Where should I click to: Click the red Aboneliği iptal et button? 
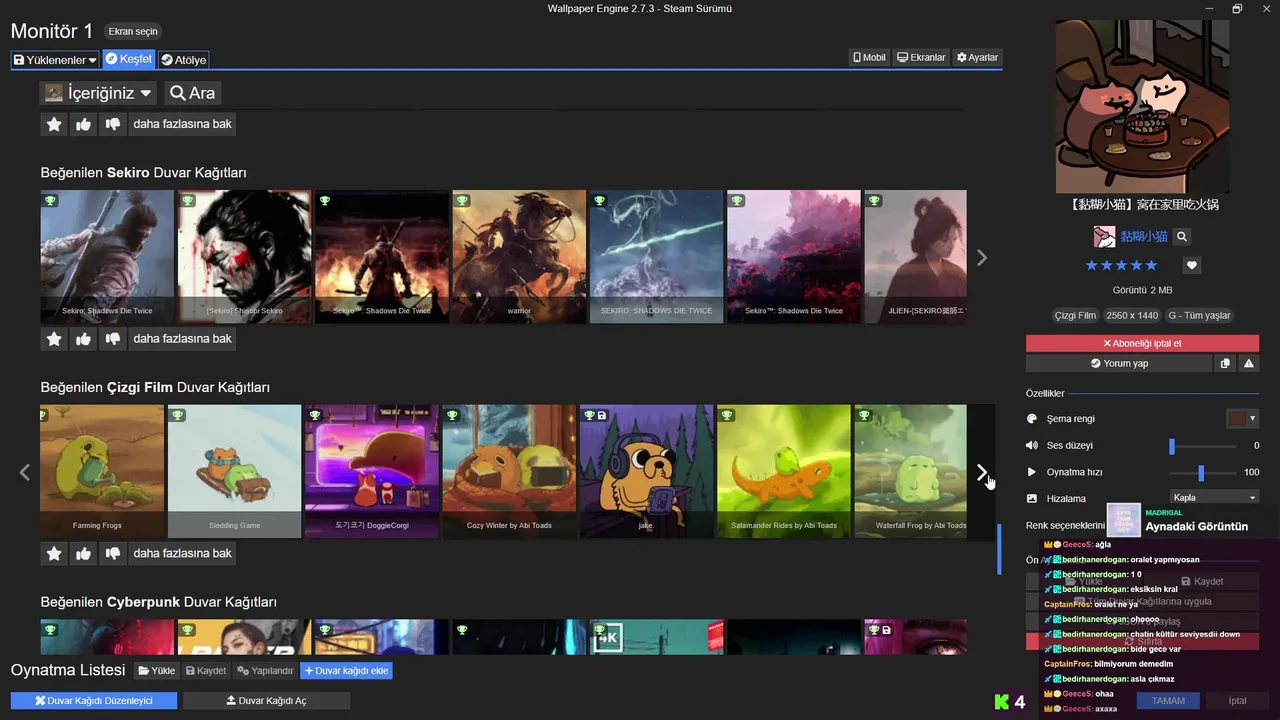1142,343
